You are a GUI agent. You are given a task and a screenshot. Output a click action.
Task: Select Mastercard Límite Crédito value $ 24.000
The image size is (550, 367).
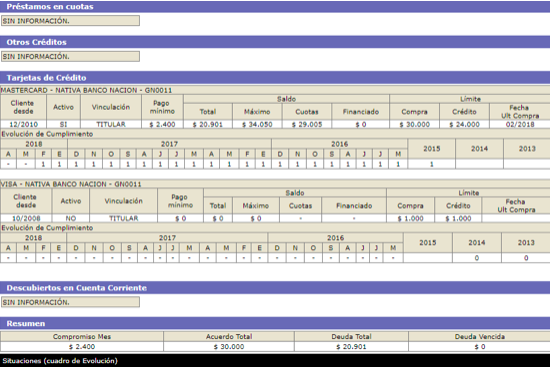(464, 124)
